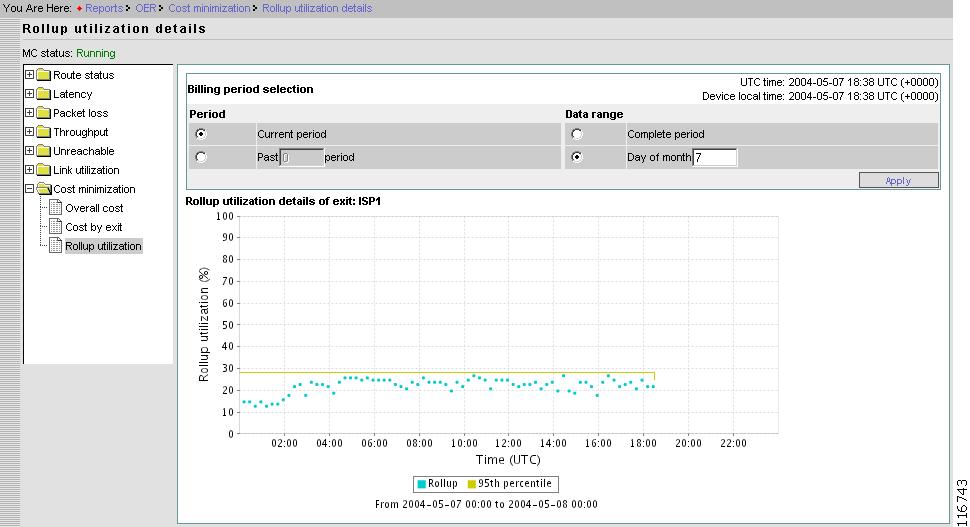Open the OER breadcrumb link
The image size is (970, 527).
pos(146,8)
